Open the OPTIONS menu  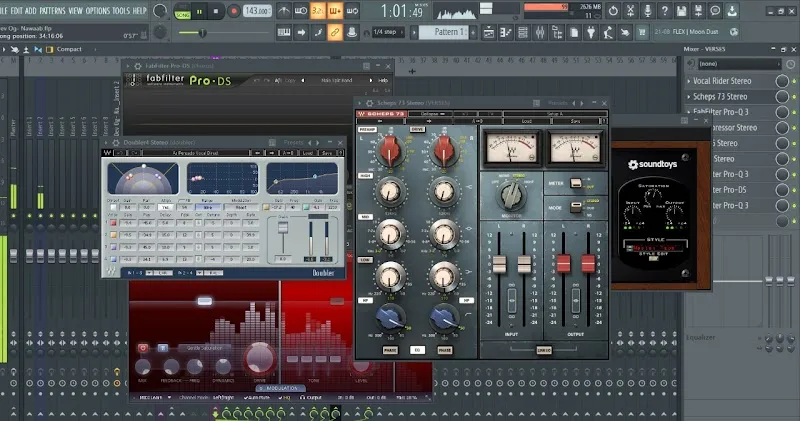pos(97,10)
